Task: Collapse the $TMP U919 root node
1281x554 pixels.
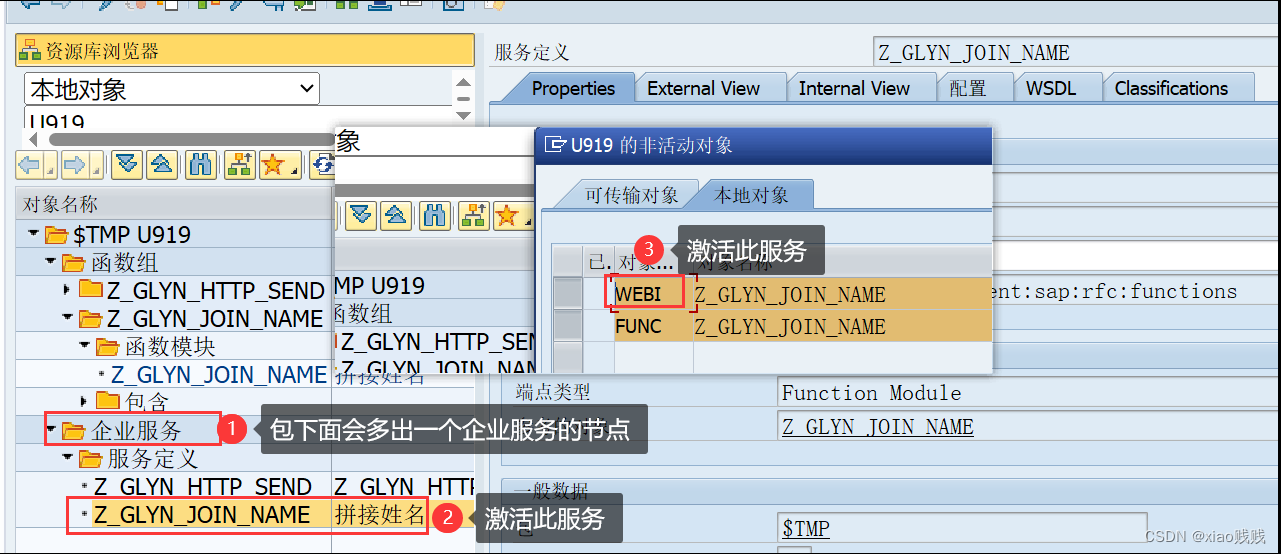Action: [x=34, y=235]
